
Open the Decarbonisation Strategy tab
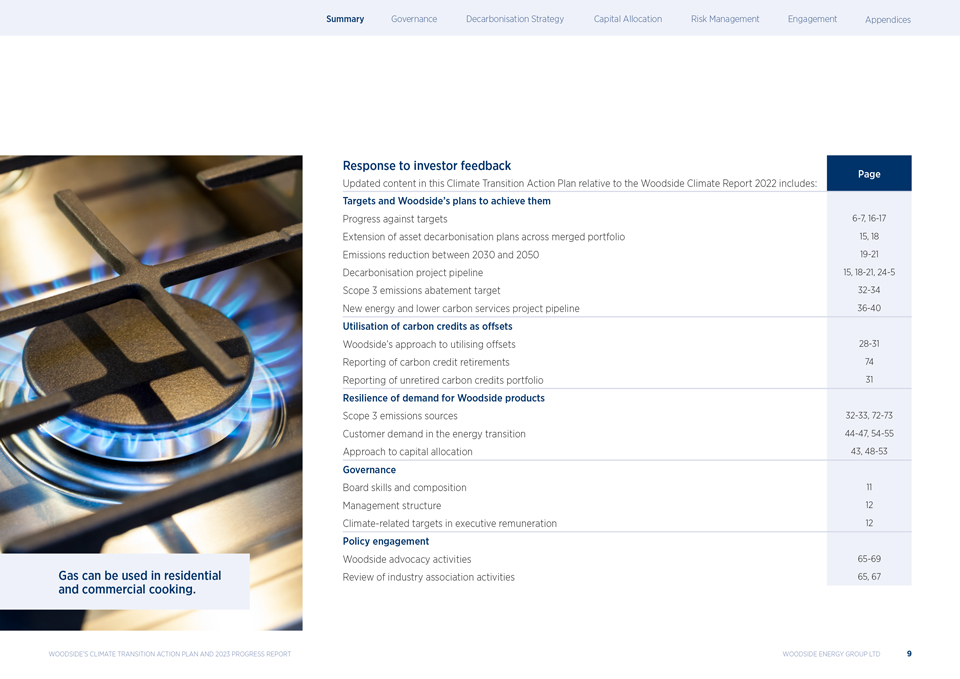tap(515, 19)
